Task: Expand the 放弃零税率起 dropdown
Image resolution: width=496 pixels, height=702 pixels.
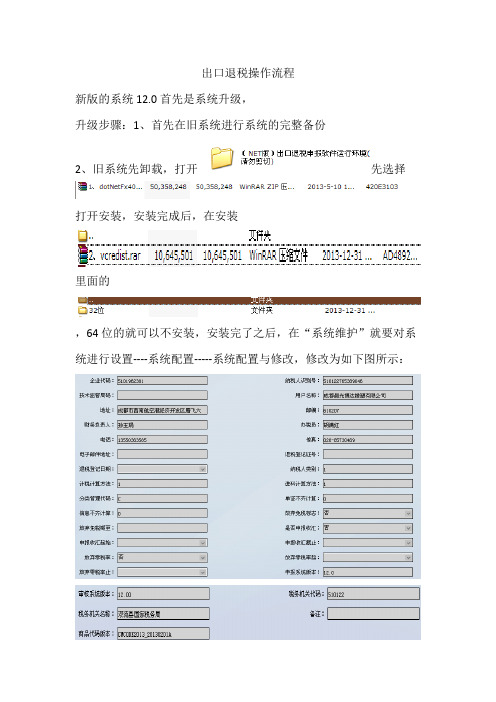Action: [408, 557]
